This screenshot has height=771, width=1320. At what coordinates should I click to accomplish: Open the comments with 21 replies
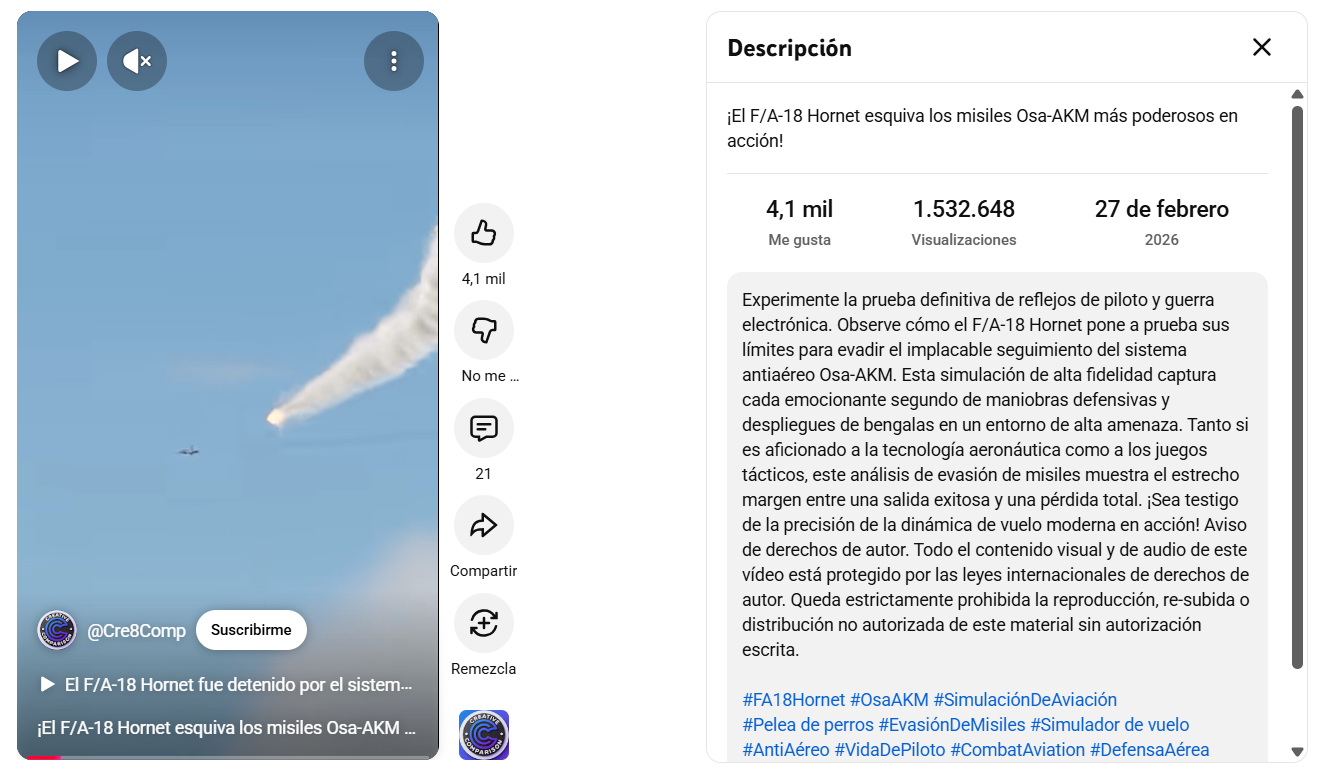tap(484, 428)
